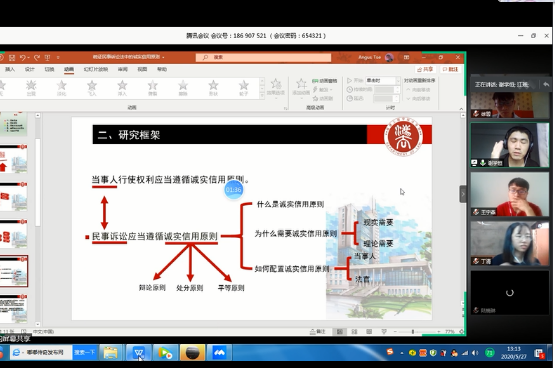Click the fit slide to window icon
The height and width of the screenshot is (369, 555).
tap(461, 331)
